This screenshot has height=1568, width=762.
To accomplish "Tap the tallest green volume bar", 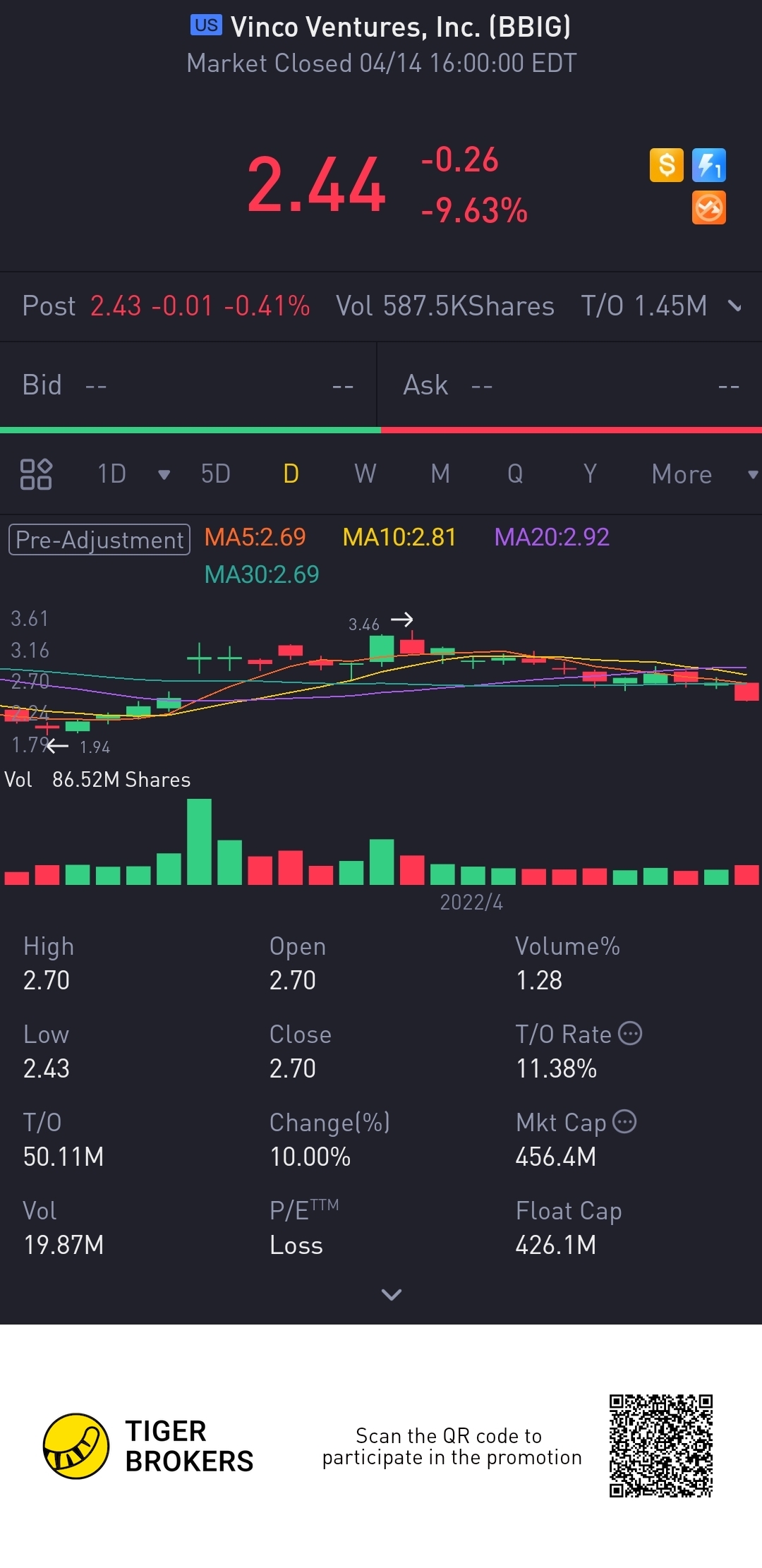I will [199, 841].
